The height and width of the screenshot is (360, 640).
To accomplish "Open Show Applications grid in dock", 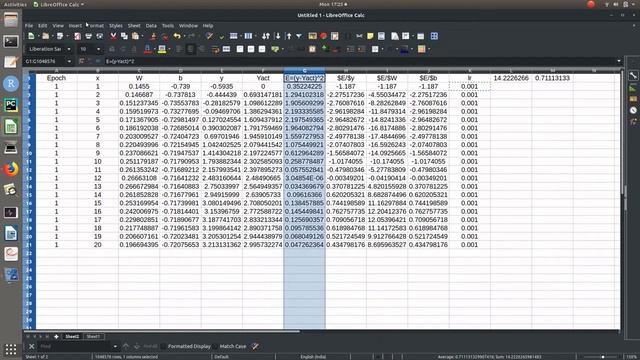I will (11, 349).
